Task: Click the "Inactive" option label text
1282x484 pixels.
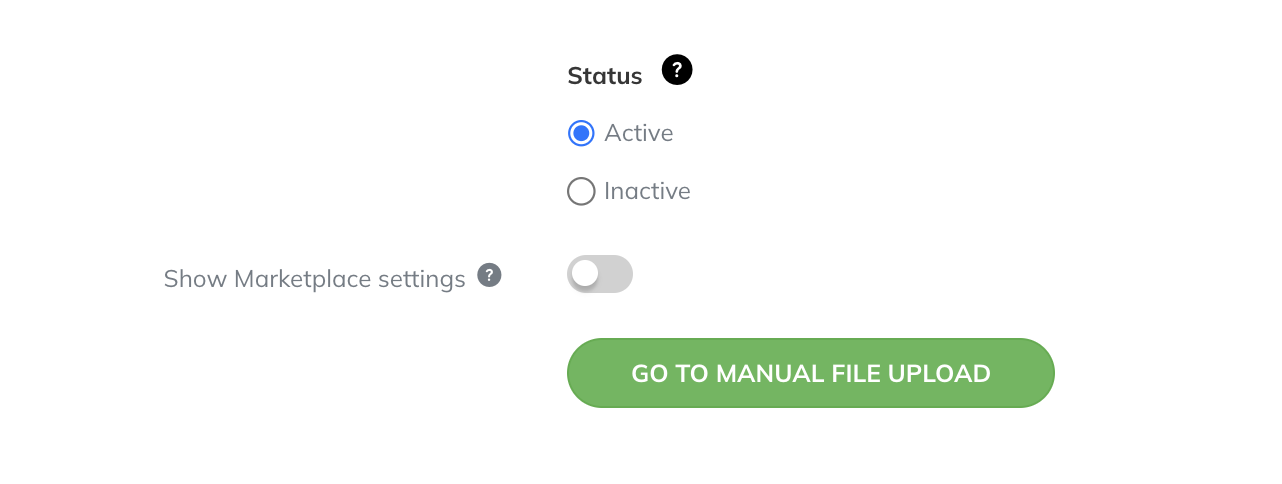Action: pos(647,191)
